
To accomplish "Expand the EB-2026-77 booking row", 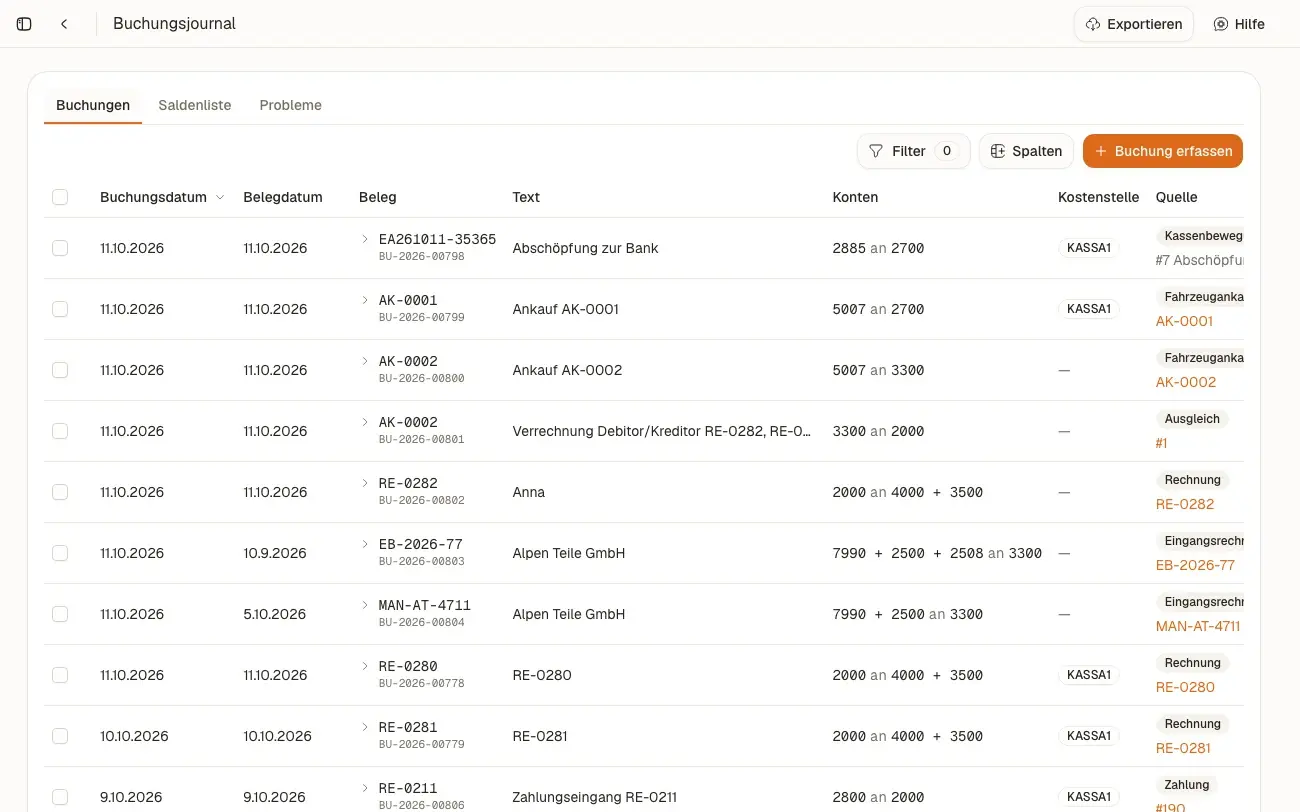I will coord(365,544).
